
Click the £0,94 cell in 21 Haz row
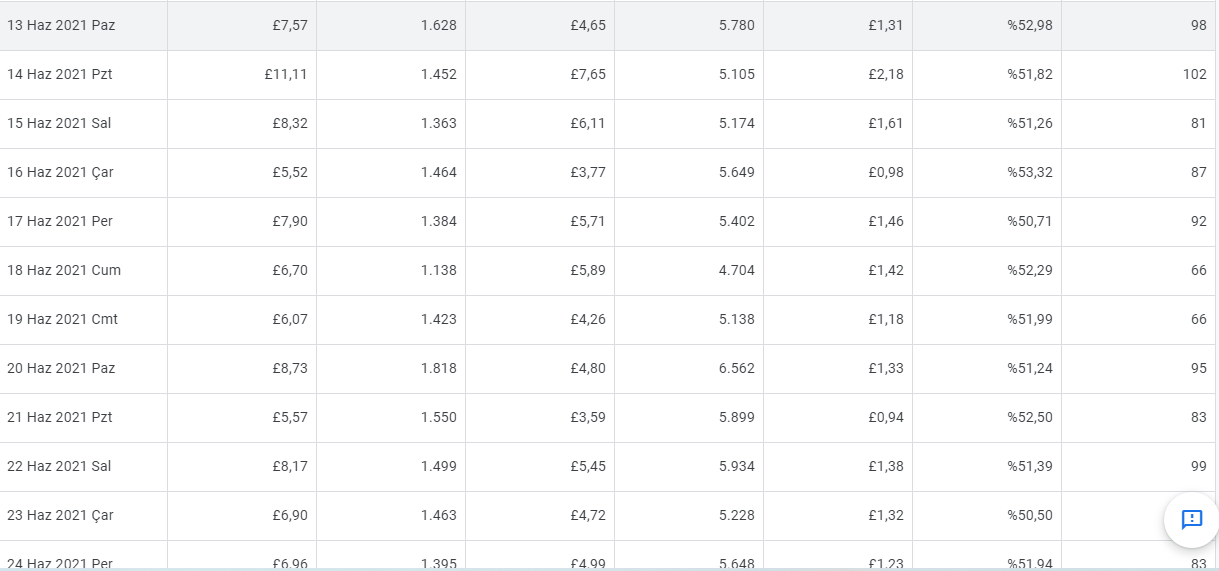tap(838, 418)
